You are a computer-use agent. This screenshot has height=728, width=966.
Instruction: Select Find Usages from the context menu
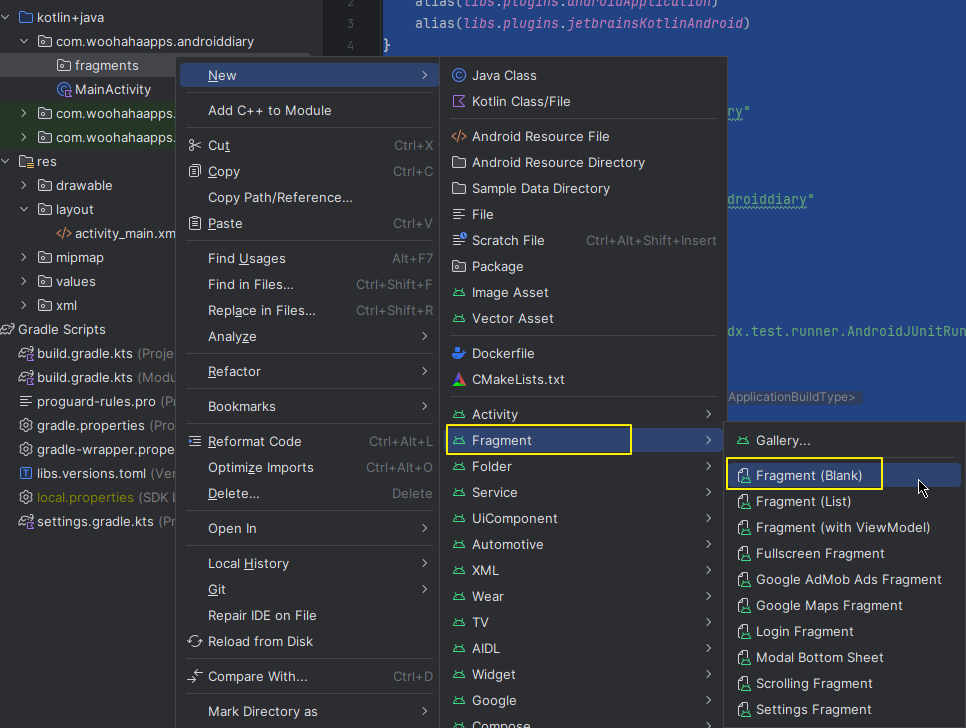coord(309,258)
